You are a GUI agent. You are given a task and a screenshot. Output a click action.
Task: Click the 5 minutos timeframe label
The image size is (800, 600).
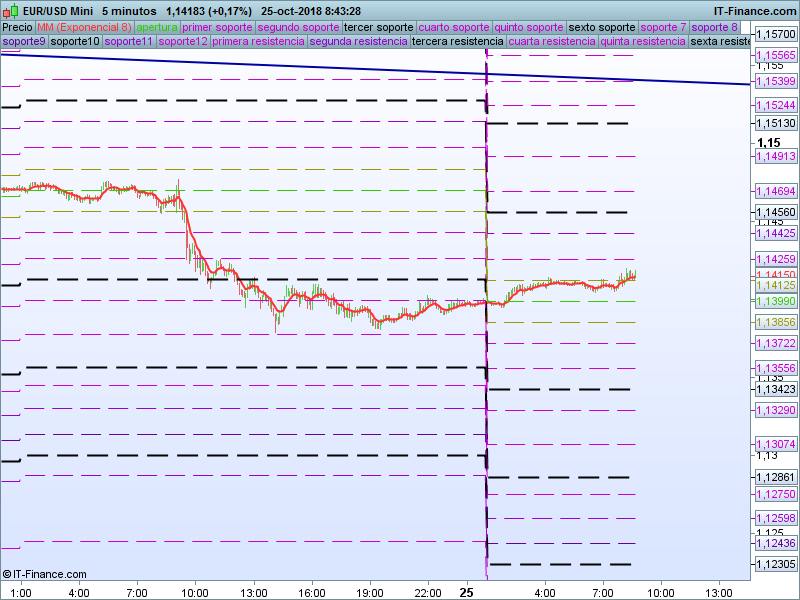coord(129,11)
